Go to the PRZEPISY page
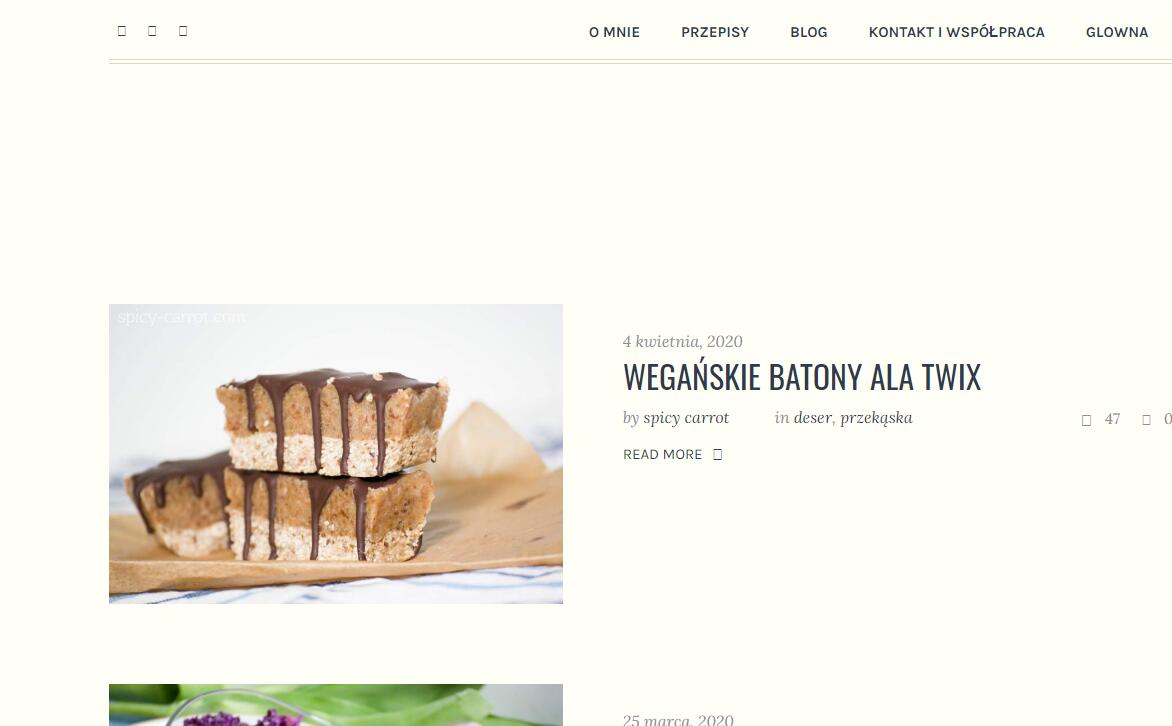The image size is (1172, 726). pos(715,32)
